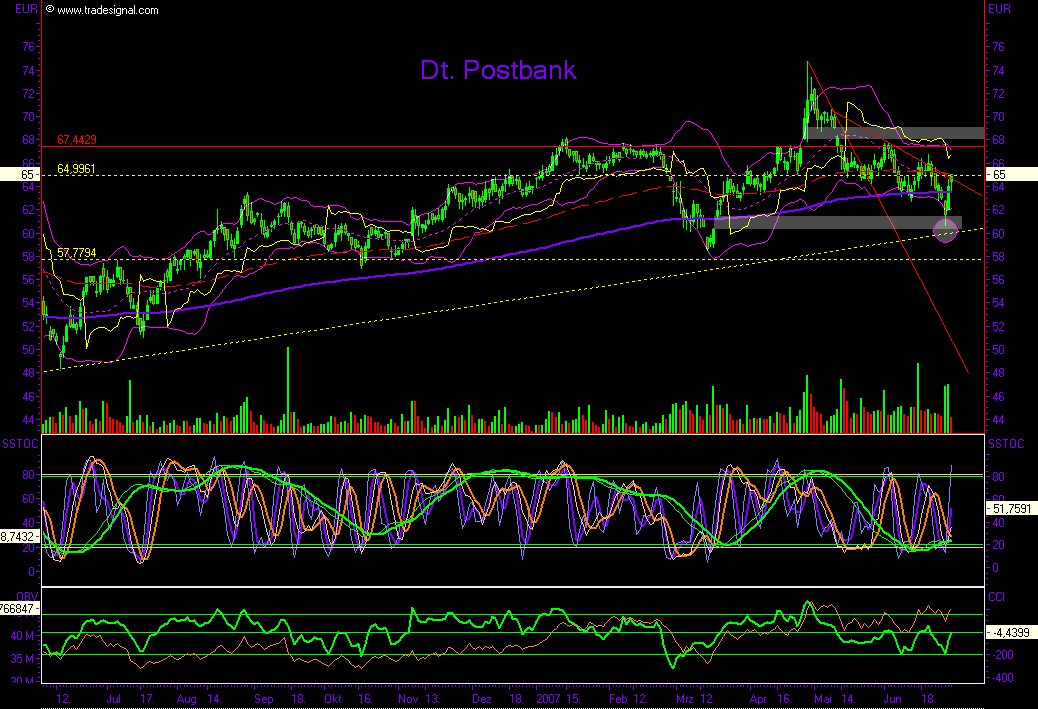Click the 67,4429 resistance price label
The width and height of the screenshot is (1038, 709).
pos(78,138)
